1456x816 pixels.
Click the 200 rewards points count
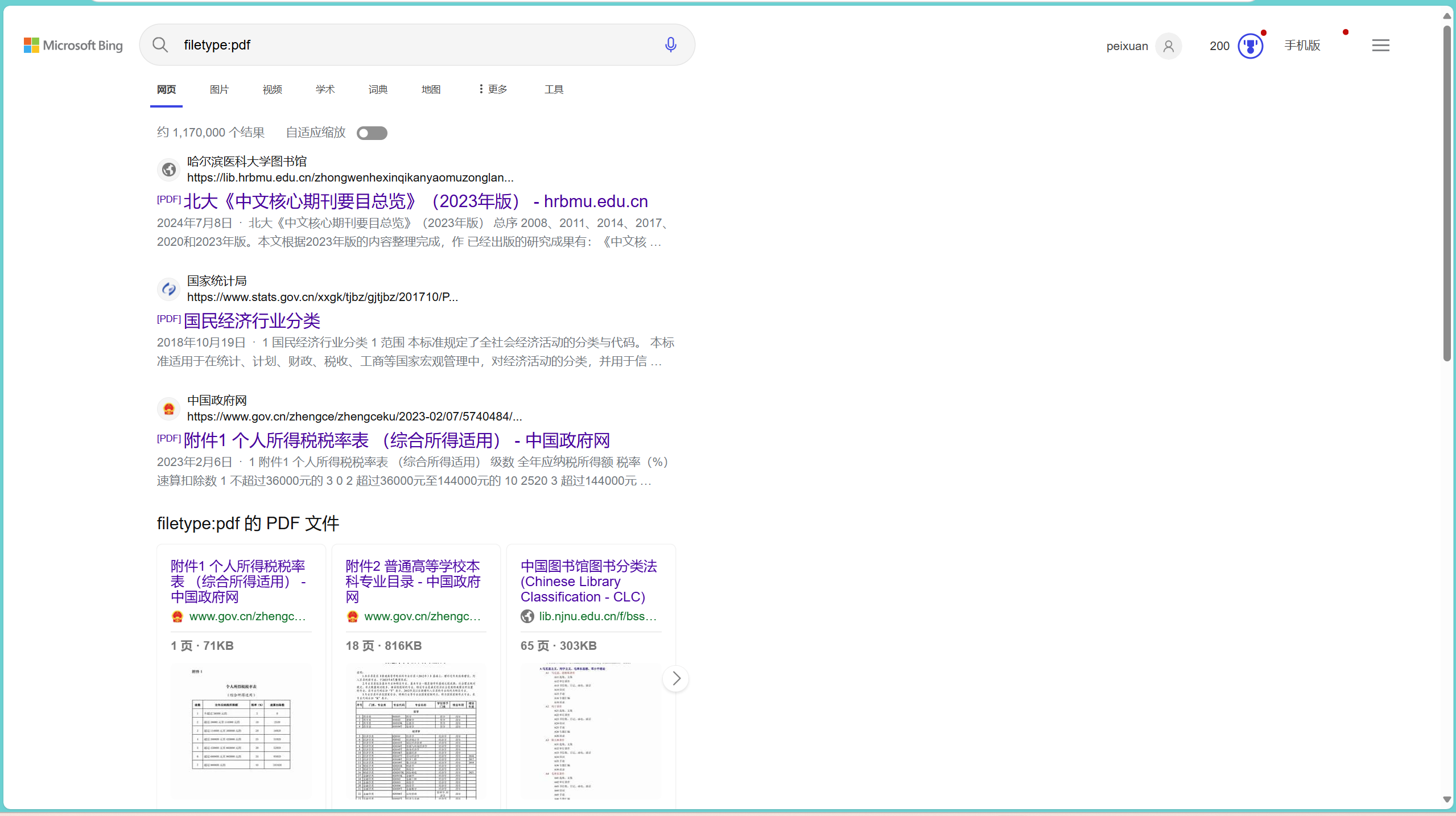point(1219,46)
